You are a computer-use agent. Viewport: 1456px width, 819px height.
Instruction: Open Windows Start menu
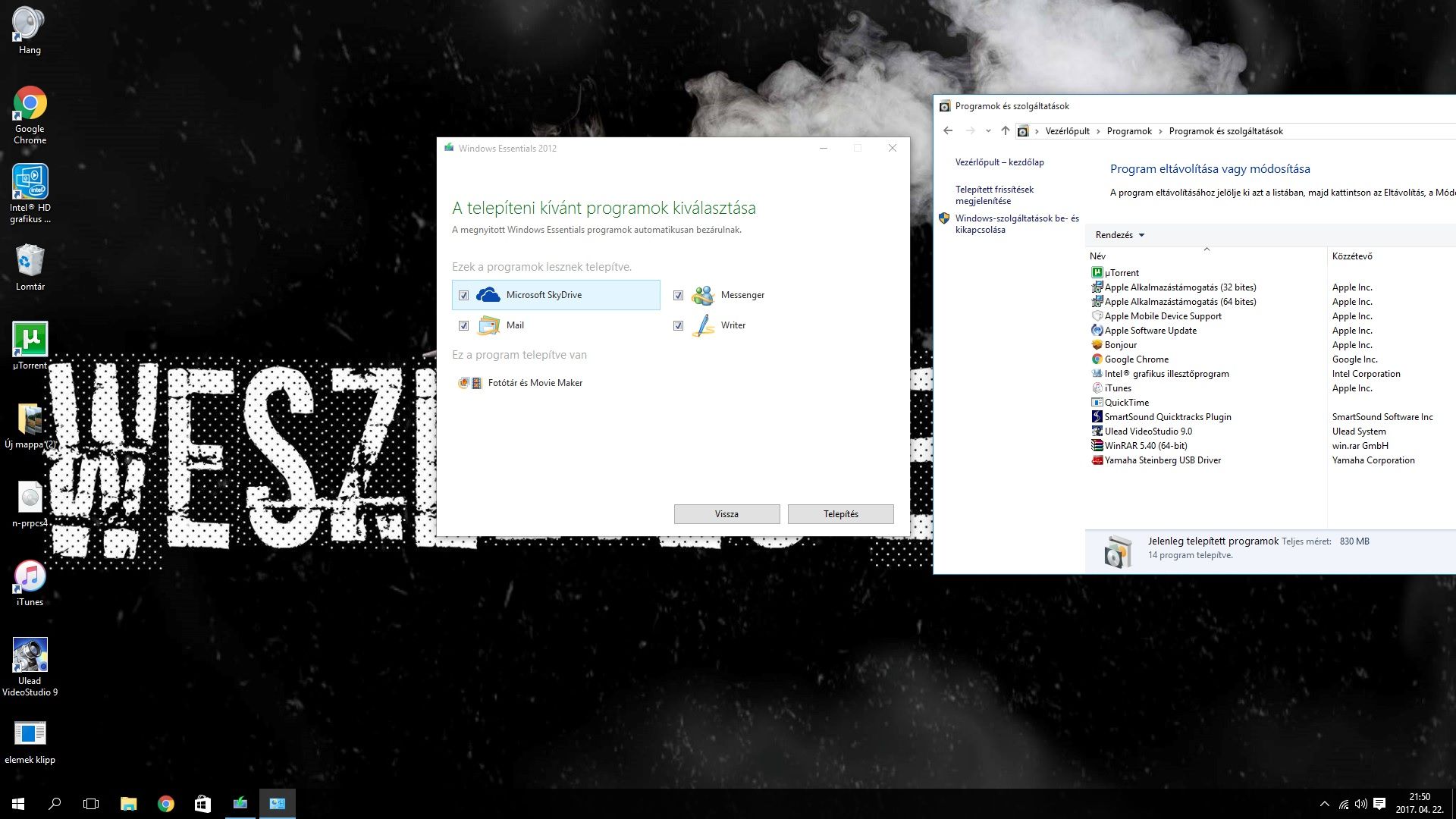tap(18, 804)
